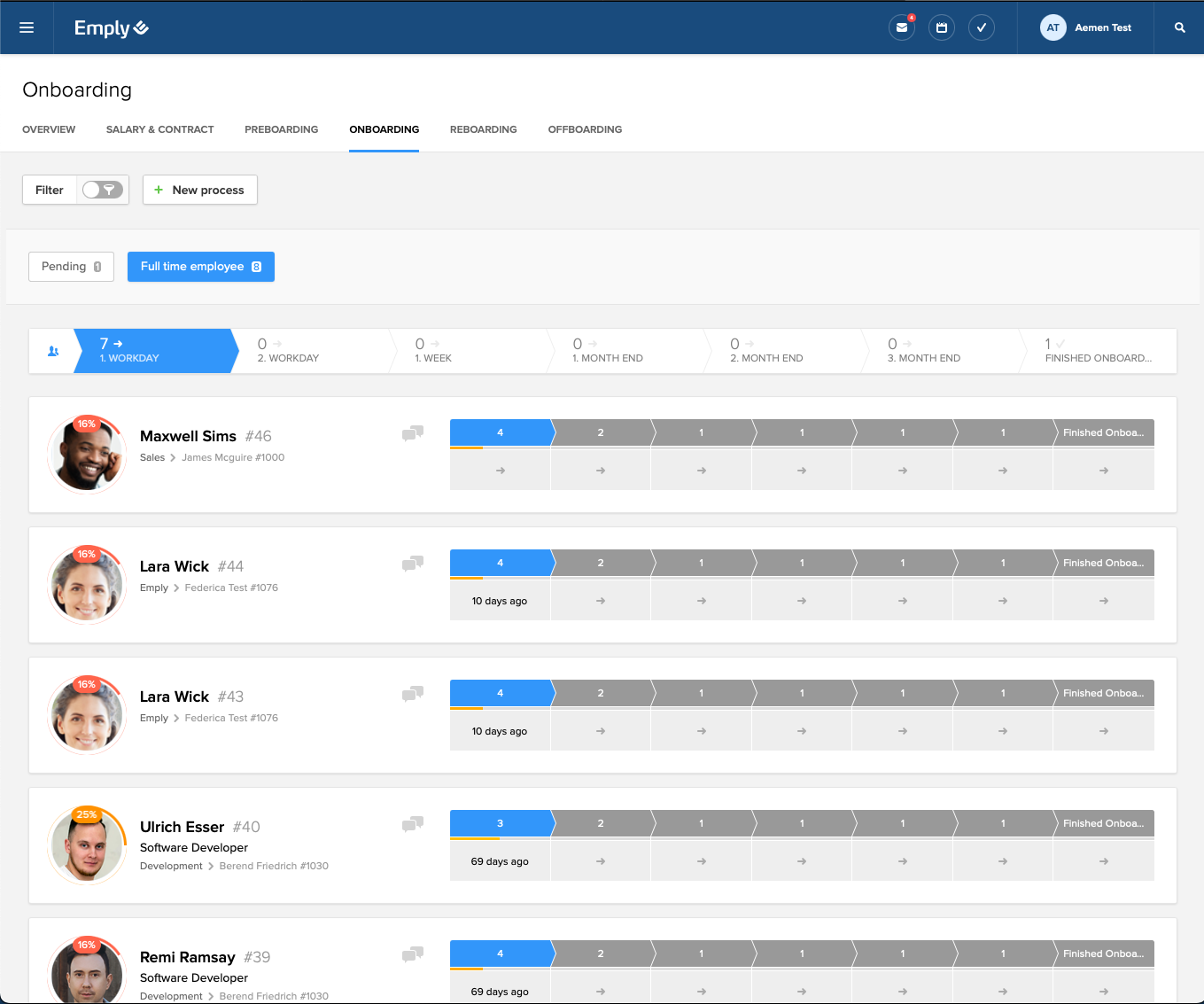Open the mail notifications icon
1204x1004 pixels.
(901, 27)
